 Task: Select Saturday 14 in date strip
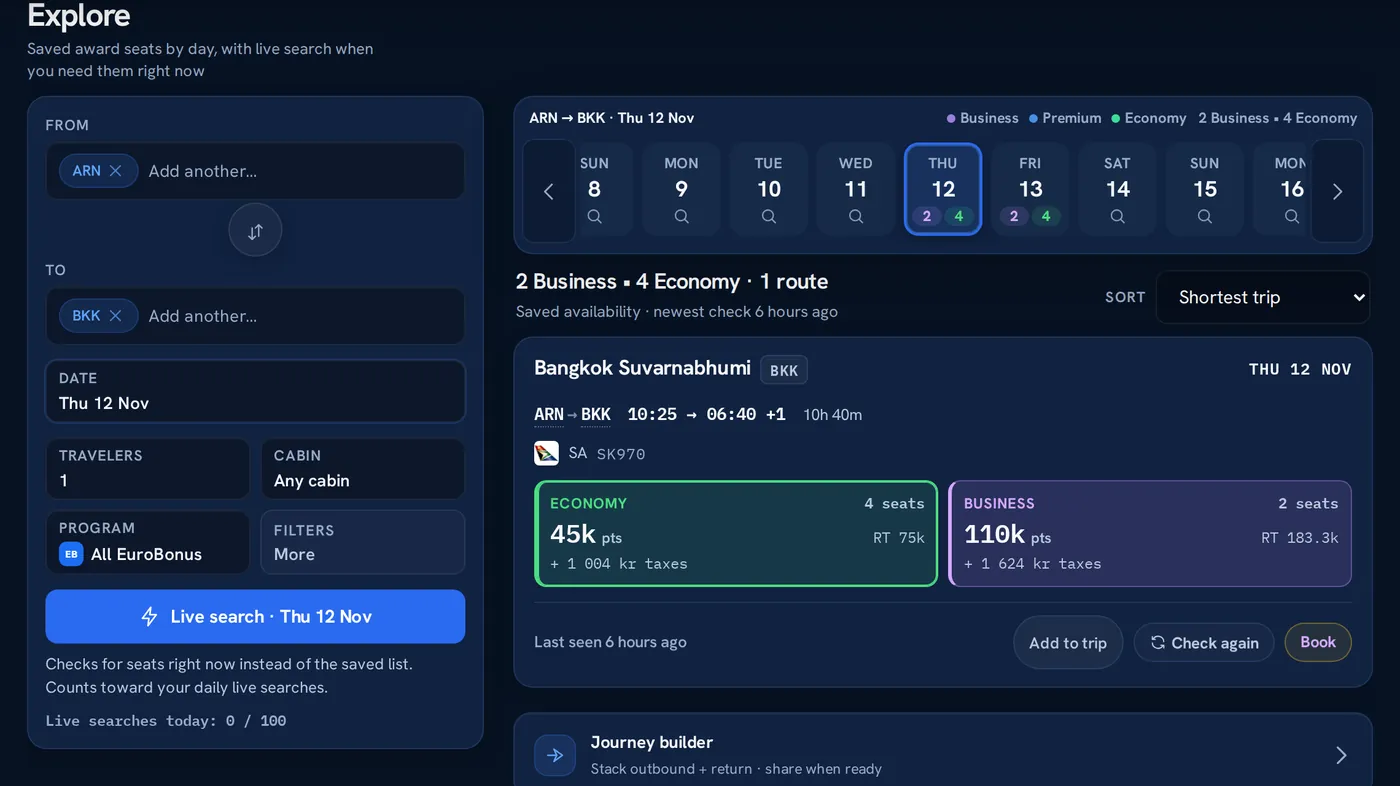[x=1117, y=189]
